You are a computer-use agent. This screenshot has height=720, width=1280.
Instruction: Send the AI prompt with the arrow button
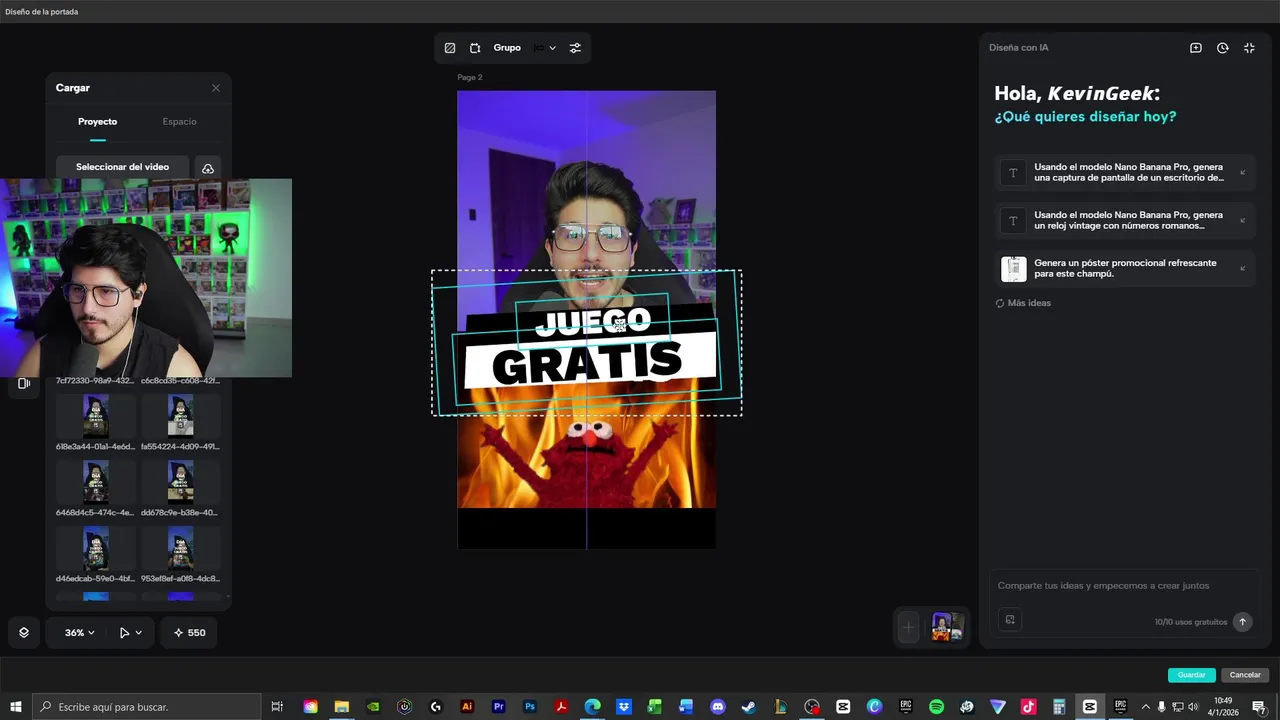click(x=1242, y=621)
